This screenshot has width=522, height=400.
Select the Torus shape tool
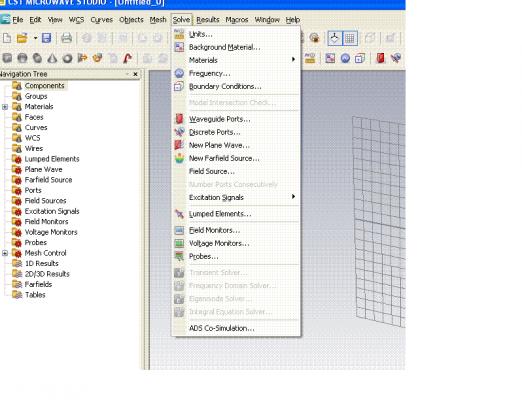67,58
